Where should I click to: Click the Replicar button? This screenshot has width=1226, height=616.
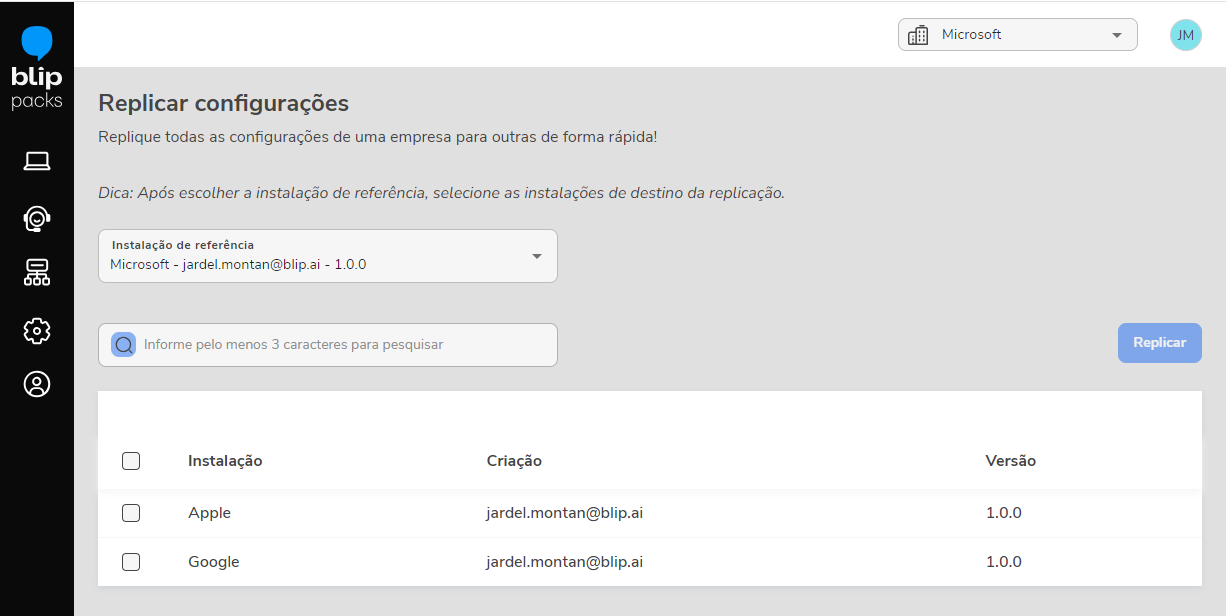coord(1160,343)
